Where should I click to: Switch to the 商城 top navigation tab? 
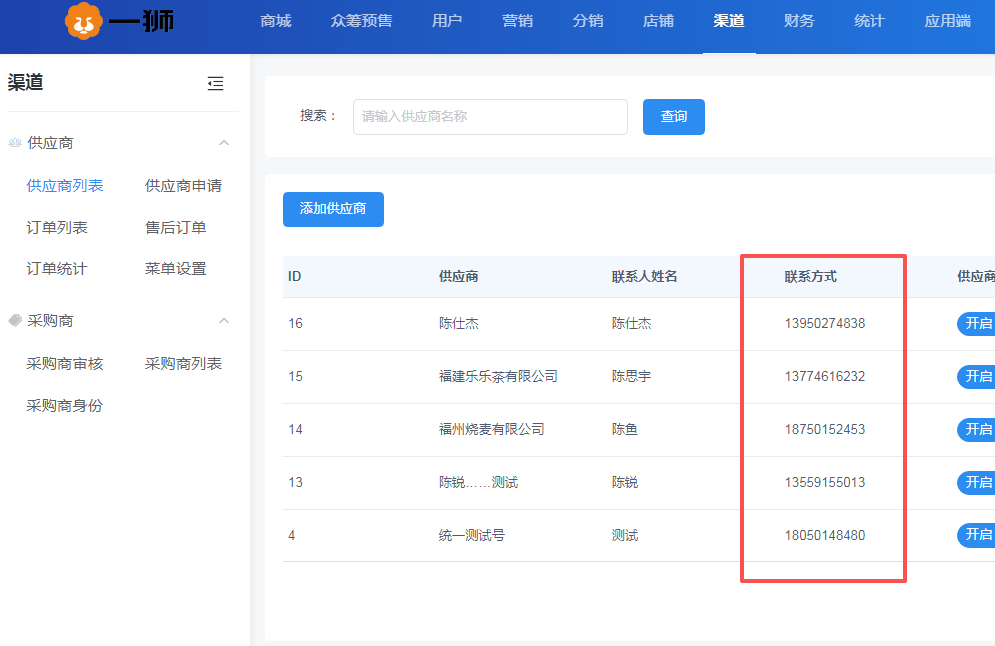tap(275, 21)
